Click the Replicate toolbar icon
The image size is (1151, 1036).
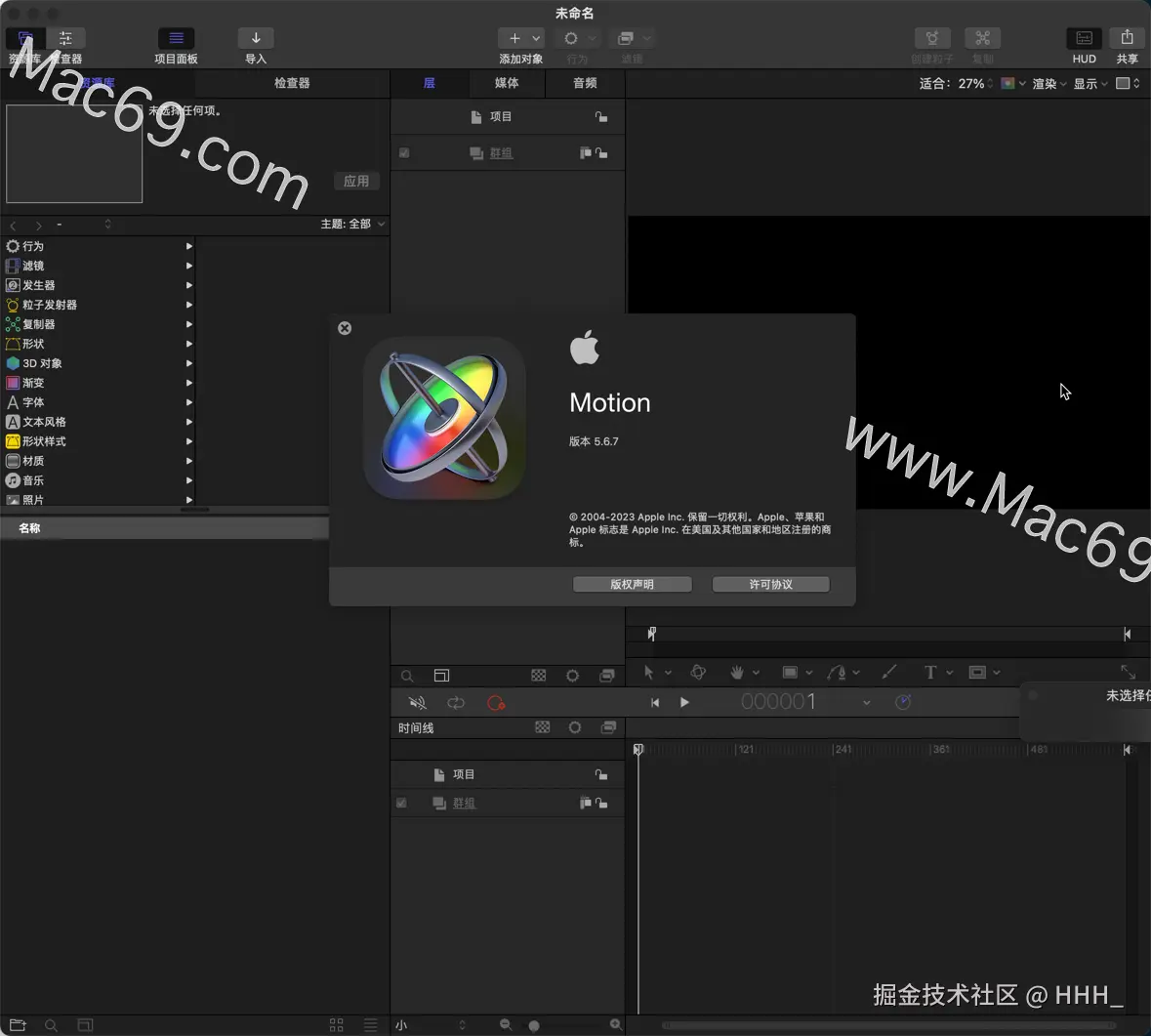click(982, 38)
